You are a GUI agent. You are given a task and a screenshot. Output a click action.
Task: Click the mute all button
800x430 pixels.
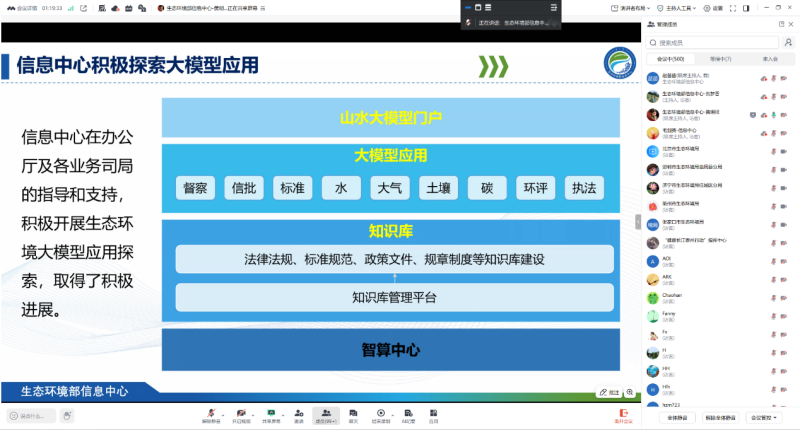tap(677, 417)
